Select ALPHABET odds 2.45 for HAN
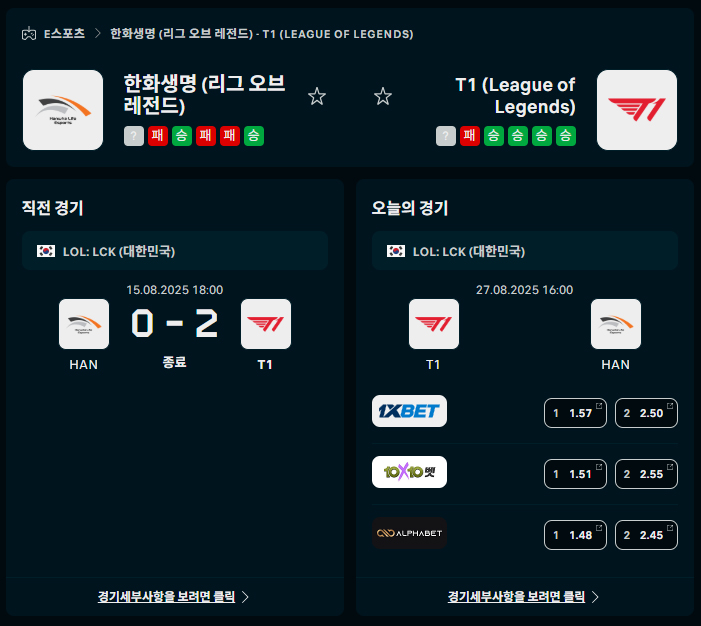This screenshot has height=626, width=701. (646, 535)
